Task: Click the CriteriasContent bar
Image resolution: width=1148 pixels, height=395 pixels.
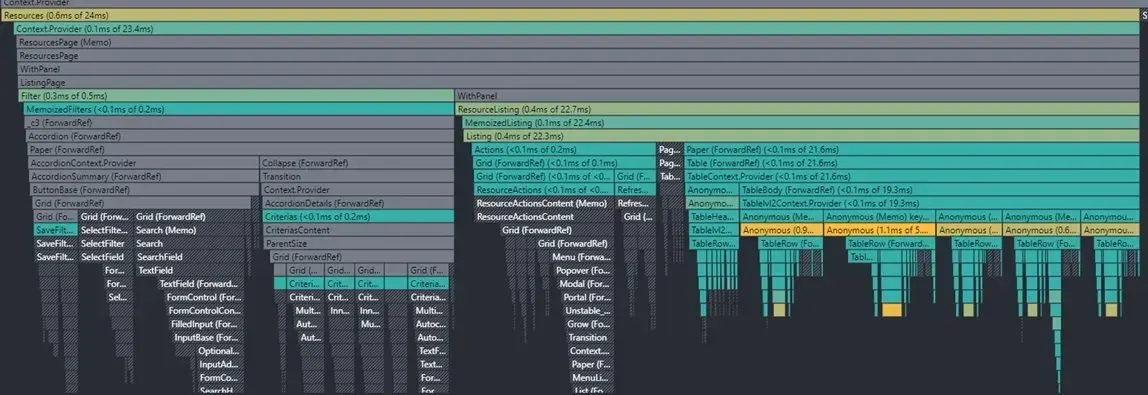Action: pyautogui.click(x=357, y=230)
